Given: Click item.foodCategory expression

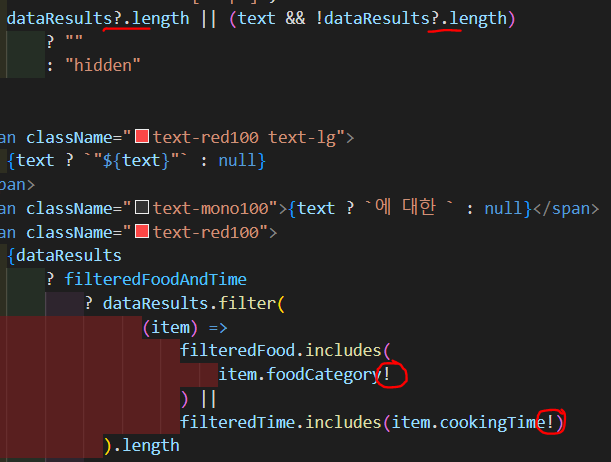Looking at the screenshot, I should pos(300,374).
